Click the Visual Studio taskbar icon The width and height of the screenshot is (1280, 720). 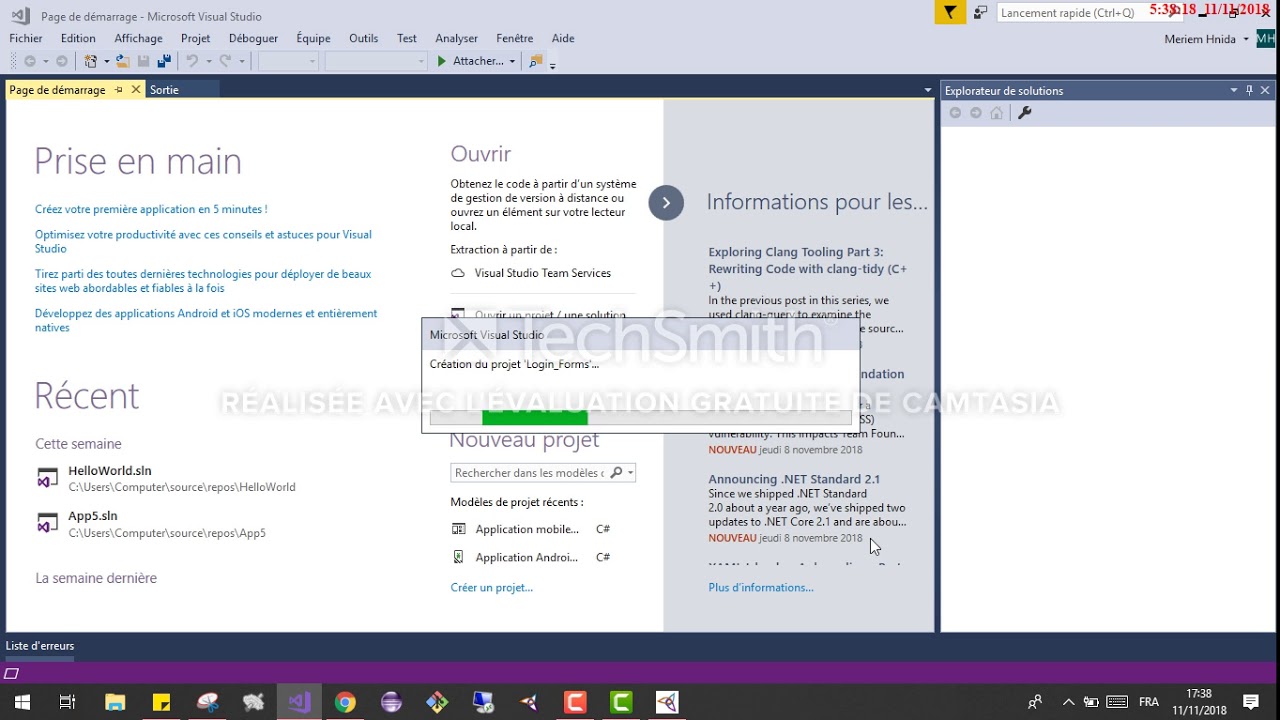[x=299, y=702]
